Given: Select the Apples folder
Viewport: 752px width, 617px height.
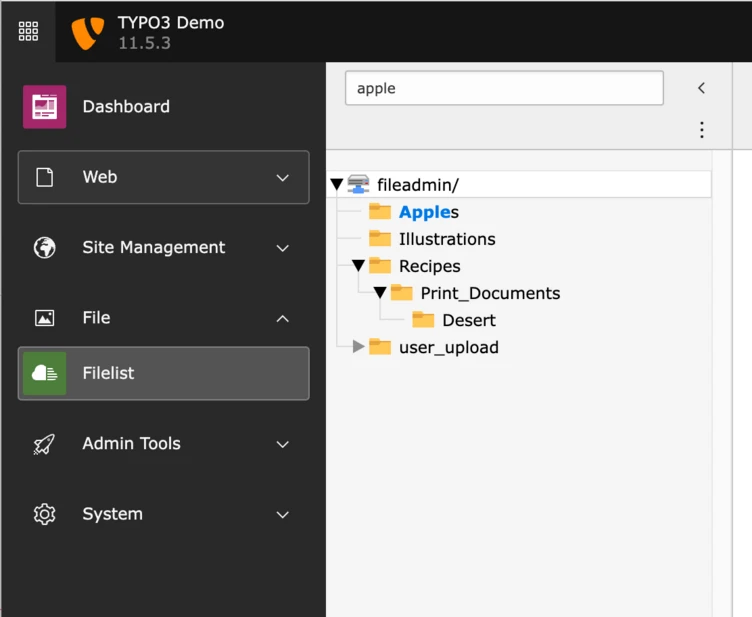Looking at the screenshot, I should [x=428, y=212].
